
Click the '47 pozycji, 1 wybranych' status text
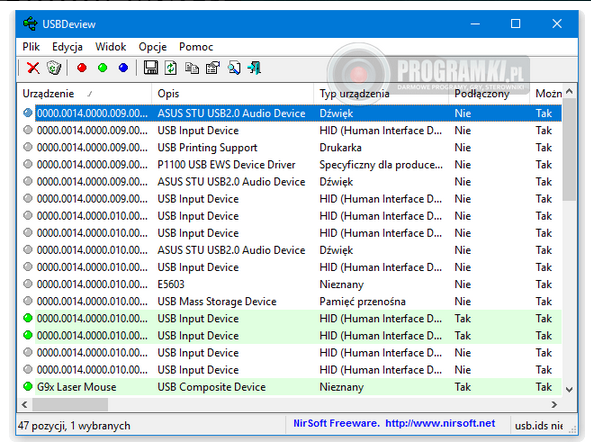(x=74, y=426)
